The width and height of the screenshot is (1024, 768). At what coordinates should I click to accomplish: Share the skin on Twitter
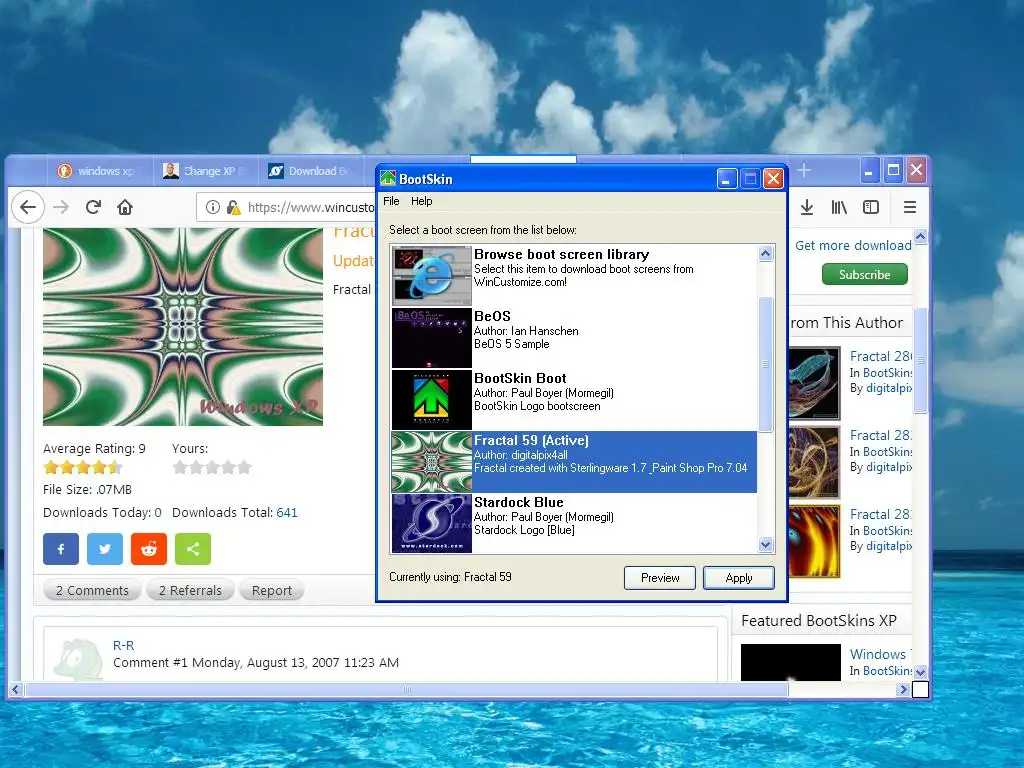[x=104, y=549]
